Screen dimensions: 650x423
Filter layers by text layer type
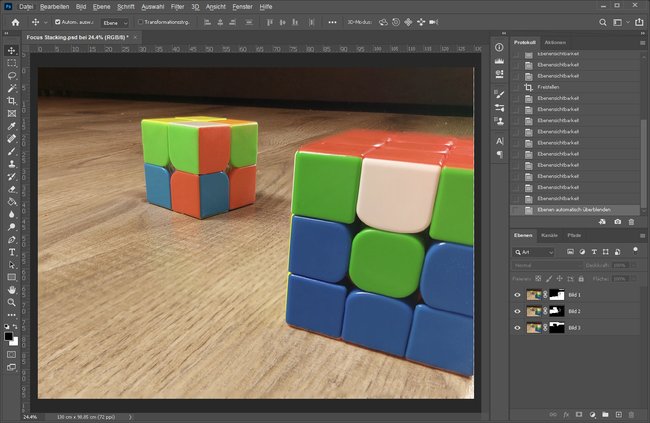[x=594, y=252]
